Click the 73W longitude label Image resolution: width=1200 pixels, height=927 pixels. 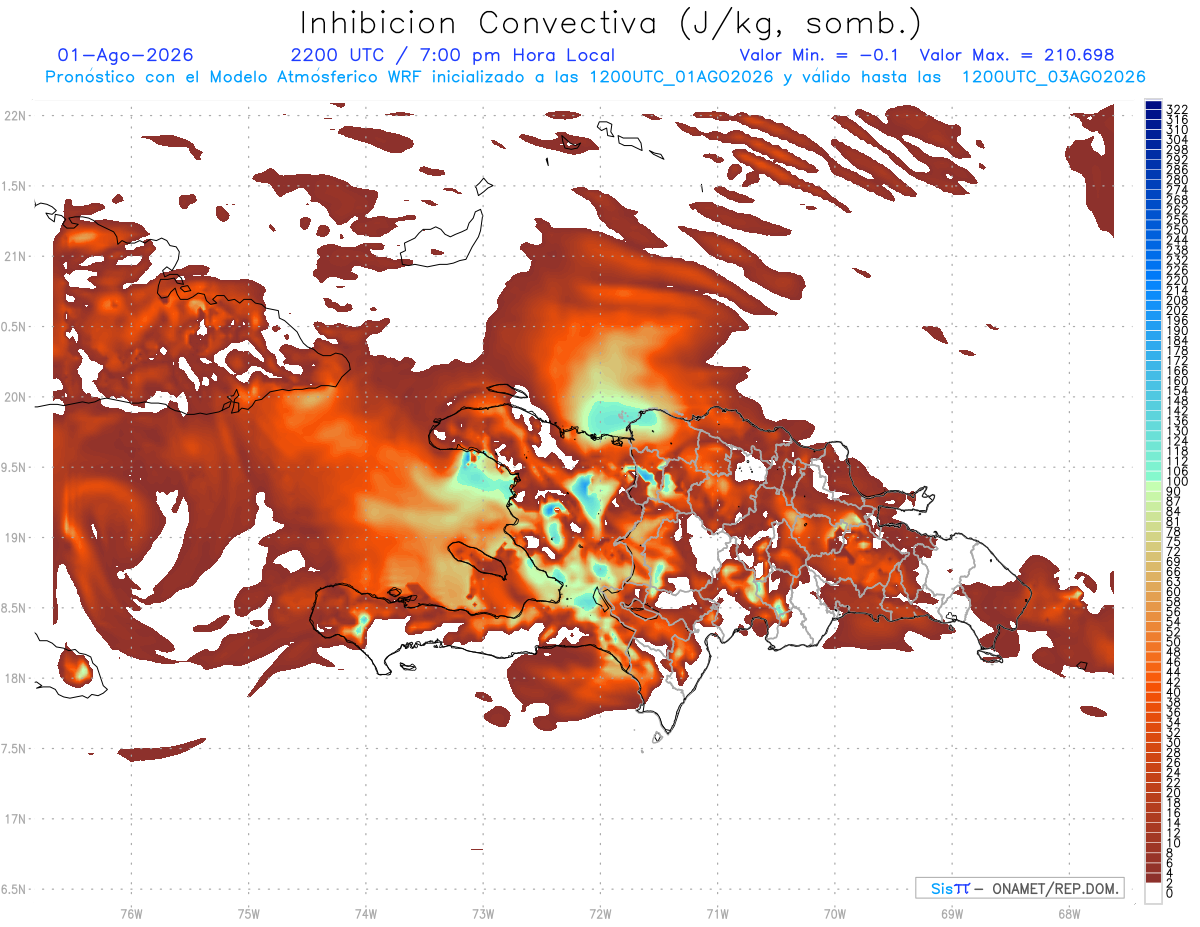coord(483,913)
